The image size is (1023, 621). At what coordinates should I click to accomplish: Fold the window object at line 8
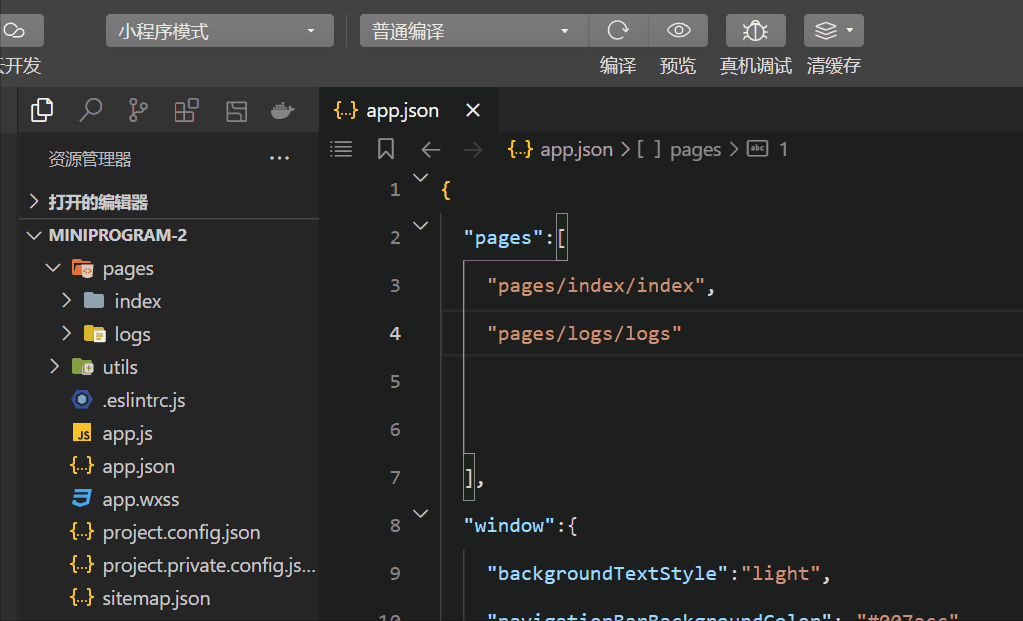click(421, 513)
